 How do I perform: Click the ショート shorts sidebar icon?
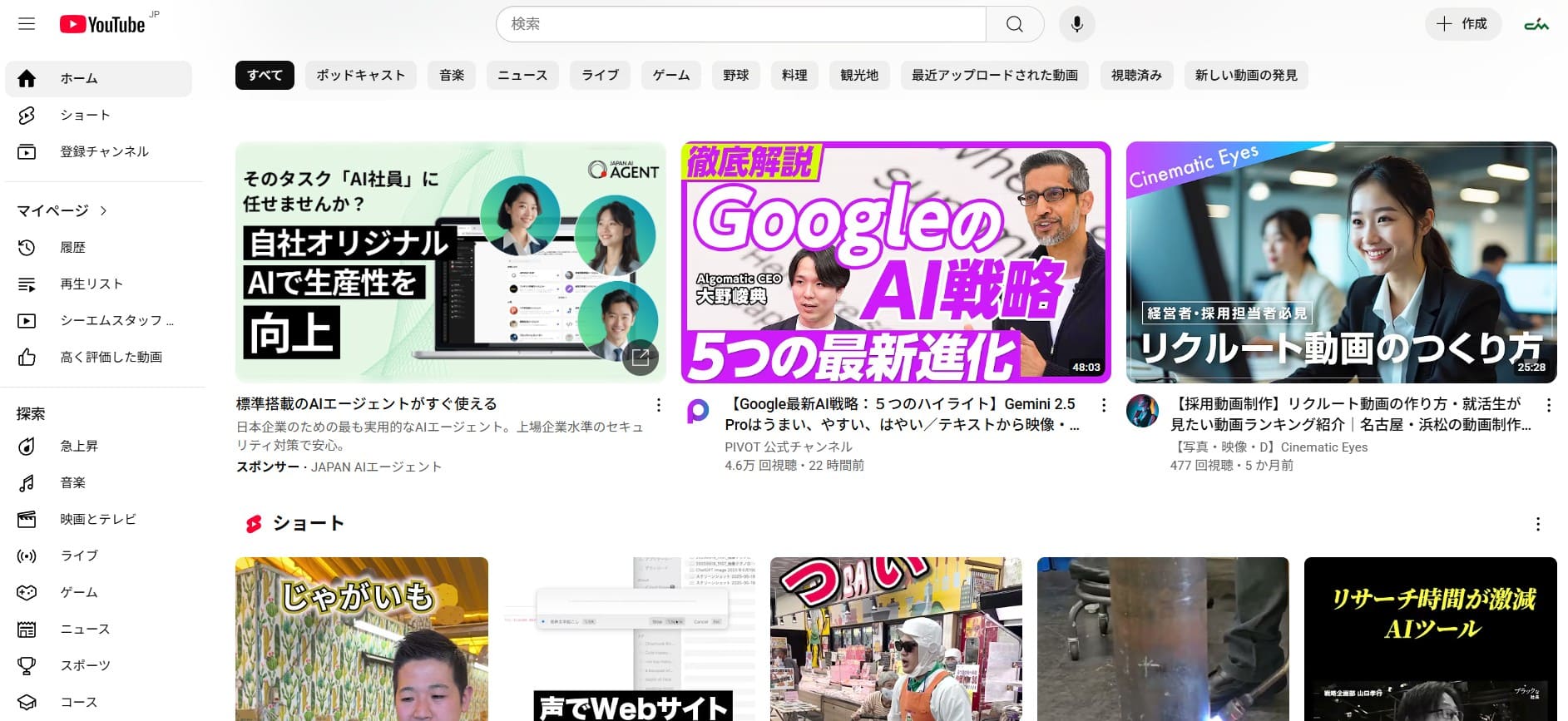coord(27,115)
